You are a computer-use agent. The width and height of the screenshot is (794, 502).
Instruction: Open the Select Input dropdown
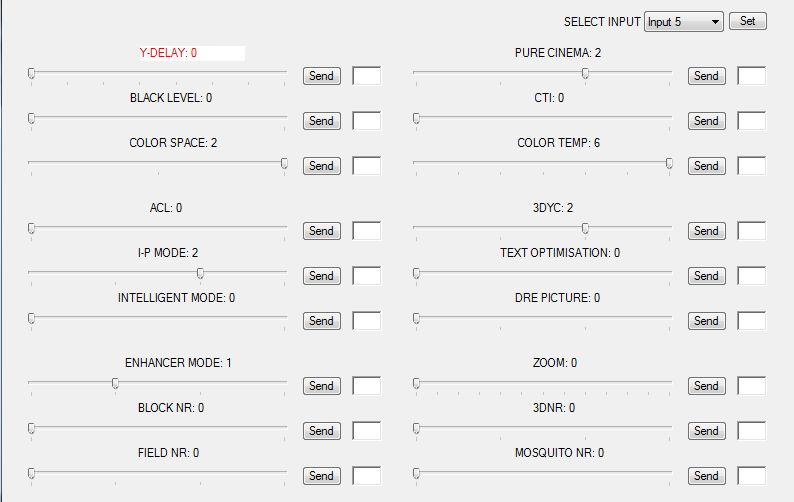coord(684,21)
